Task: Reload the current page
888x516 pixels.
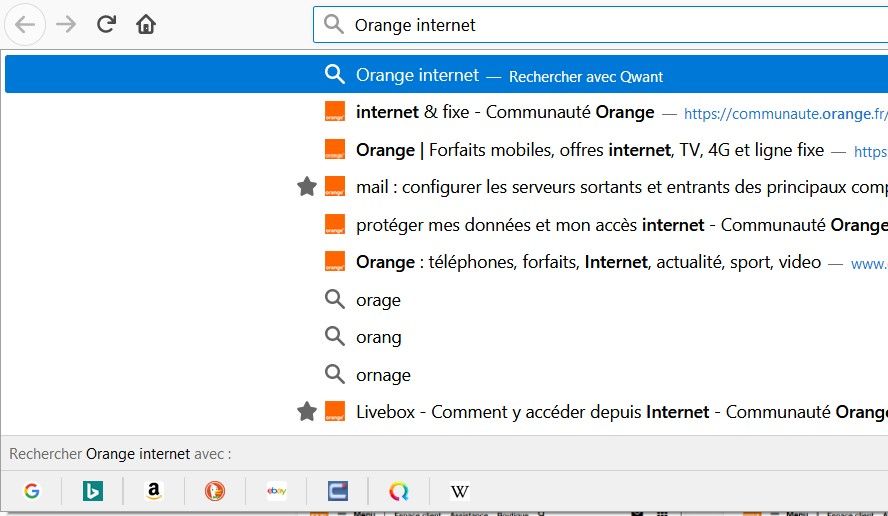Action: pos(106,25)
